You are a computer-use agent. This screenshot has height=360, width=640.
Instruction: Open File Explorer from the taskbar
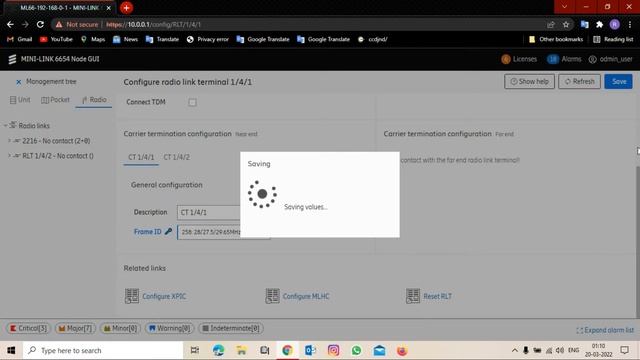242,350
